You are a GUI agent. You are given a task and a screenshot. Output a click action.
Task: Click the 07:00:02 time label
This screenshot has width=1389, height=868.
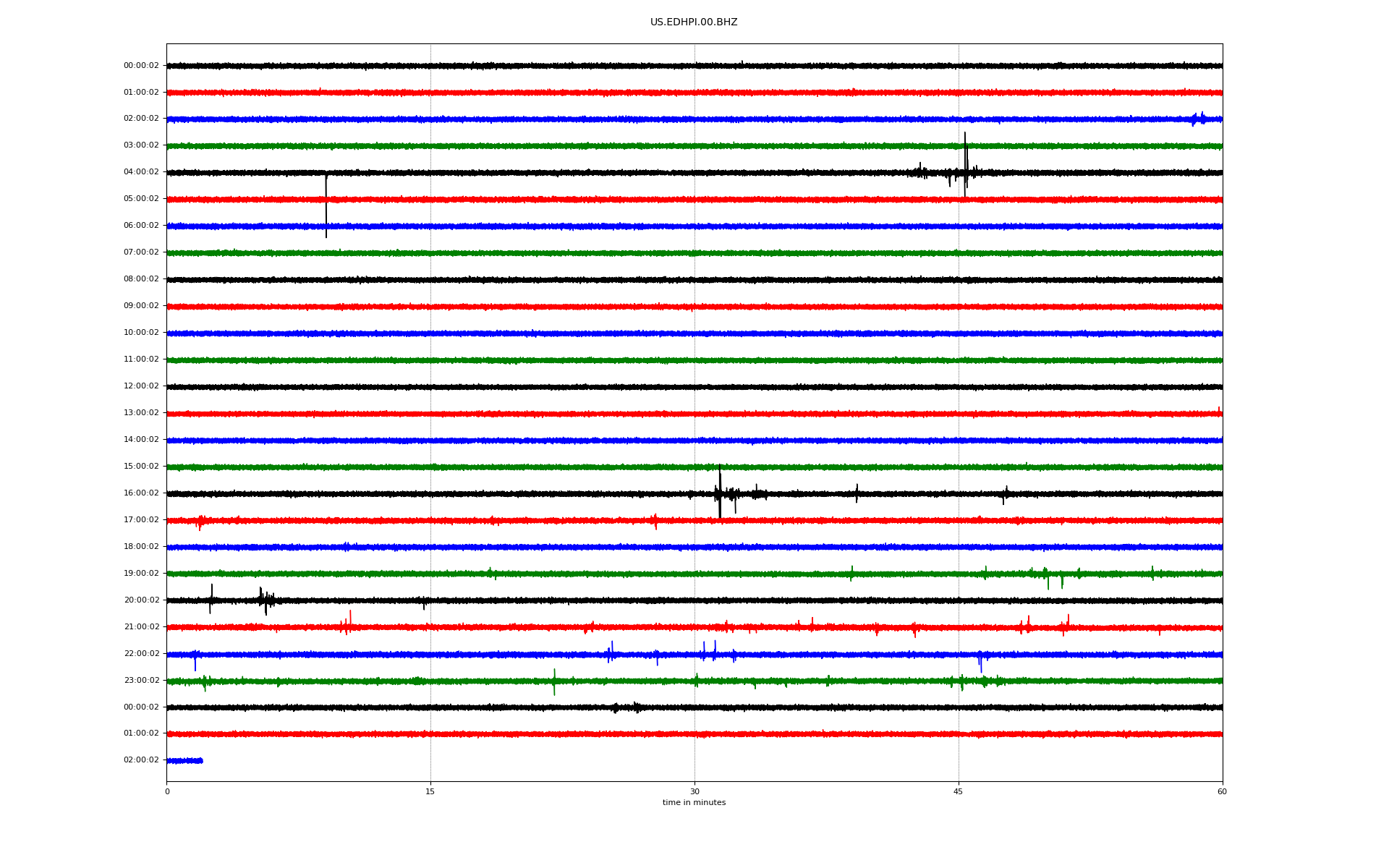click(x=141, y=252)
